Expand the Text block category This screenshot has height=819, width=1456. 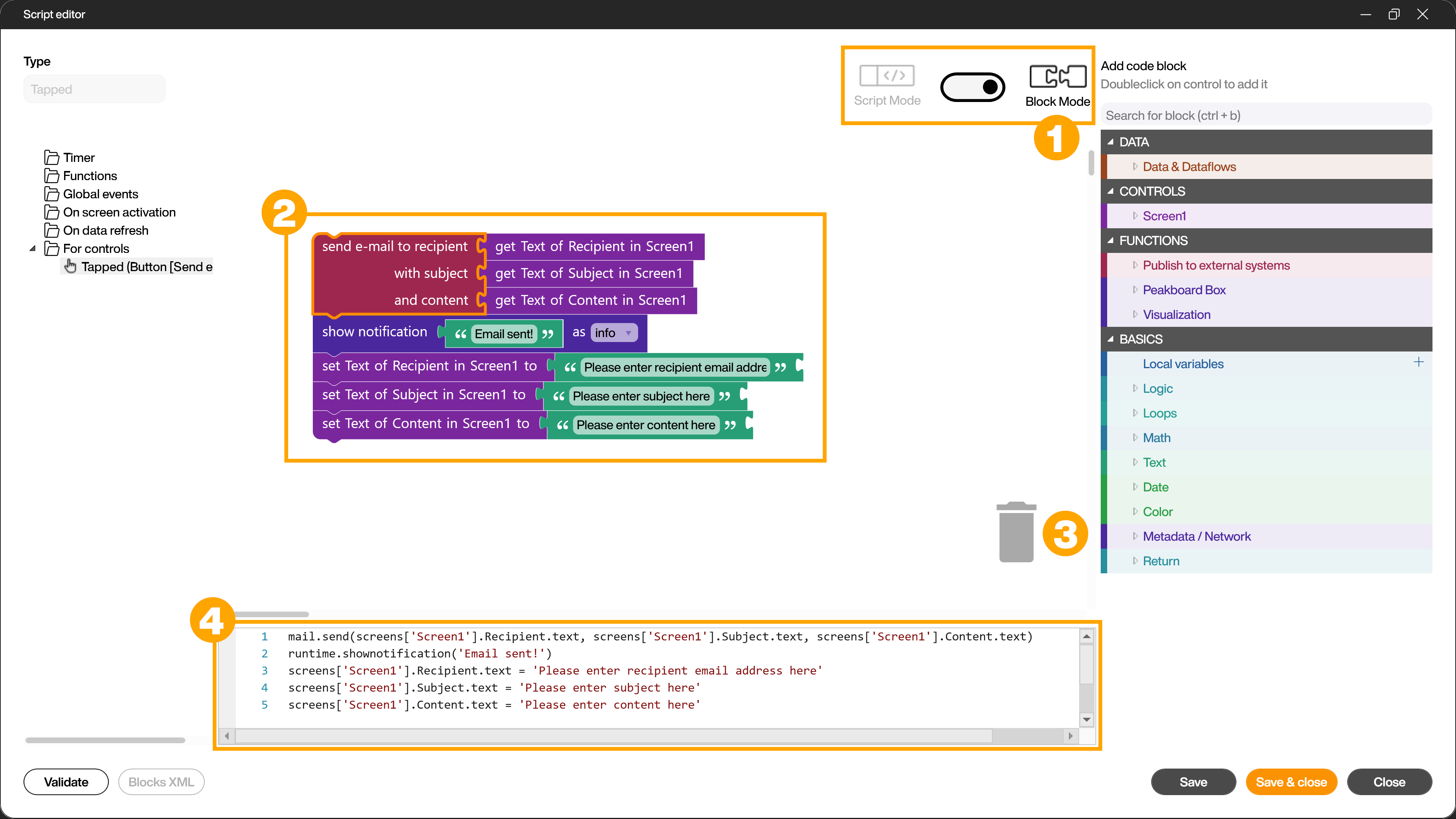(x=1266, y=462)
